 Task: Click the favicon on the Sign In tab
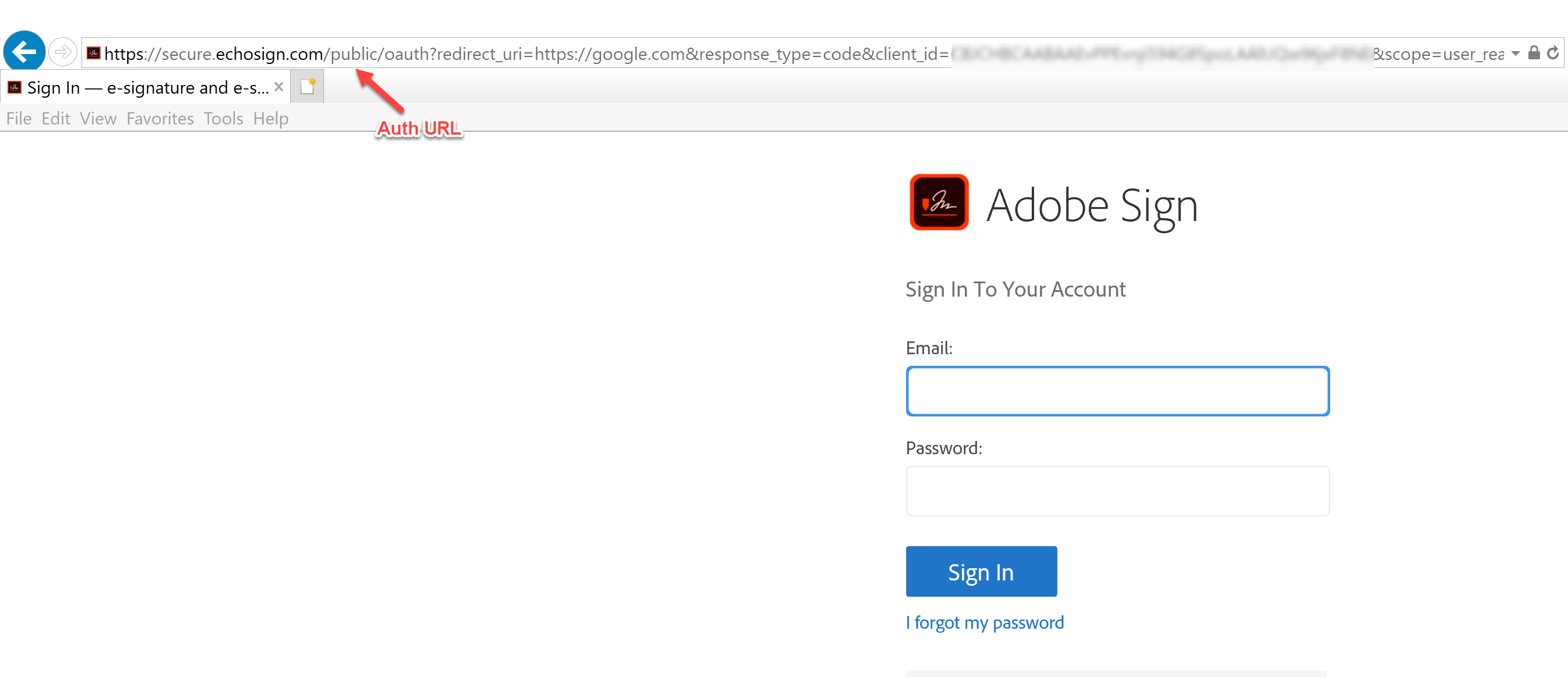(x=15, y=87)
